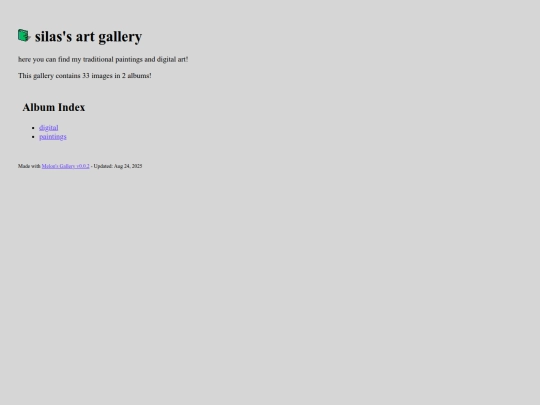Click the bullet point before paintings
Screen dimensions: 540x405
tap(33, 137)
